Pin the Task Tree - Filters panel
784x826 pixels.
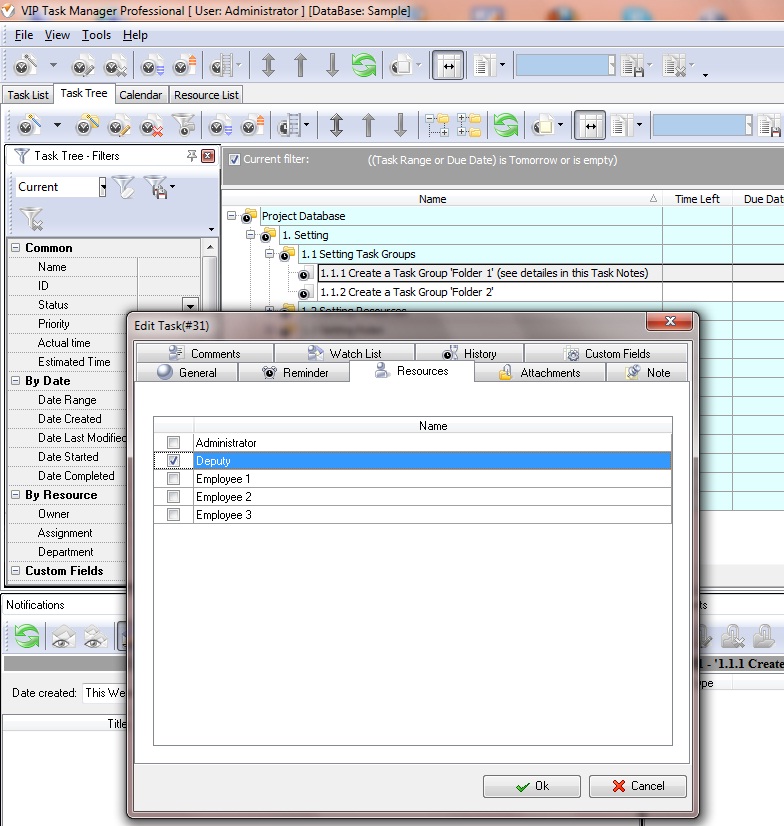[192, 156]
